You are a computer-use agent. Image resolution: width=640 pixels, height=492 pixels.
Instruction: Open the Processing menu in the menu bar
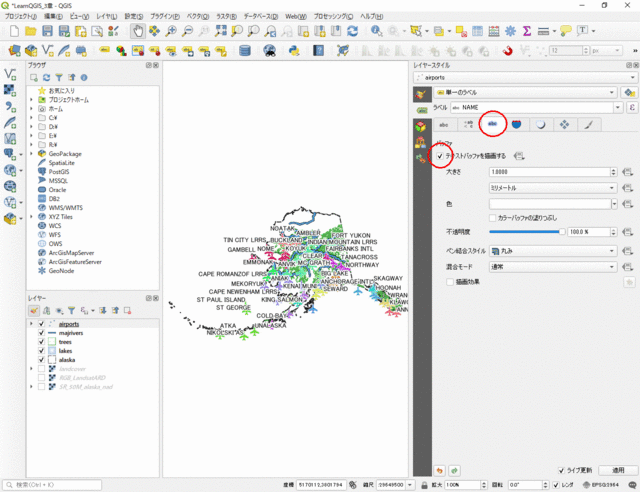point(333,16)
